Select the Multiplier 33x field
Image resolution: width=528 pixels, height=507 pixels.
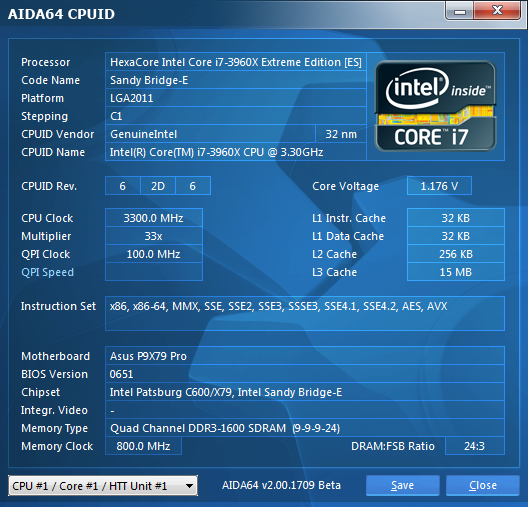[x=154, y=236]
